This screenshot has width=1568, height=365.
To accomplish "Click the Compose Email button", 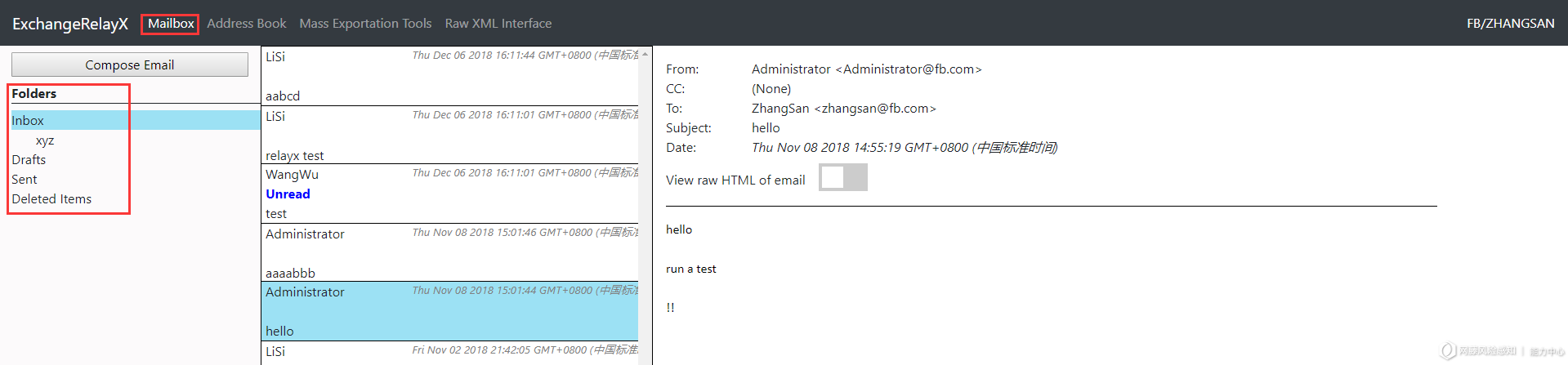I will pyautogui.click(x=130, y=65).
